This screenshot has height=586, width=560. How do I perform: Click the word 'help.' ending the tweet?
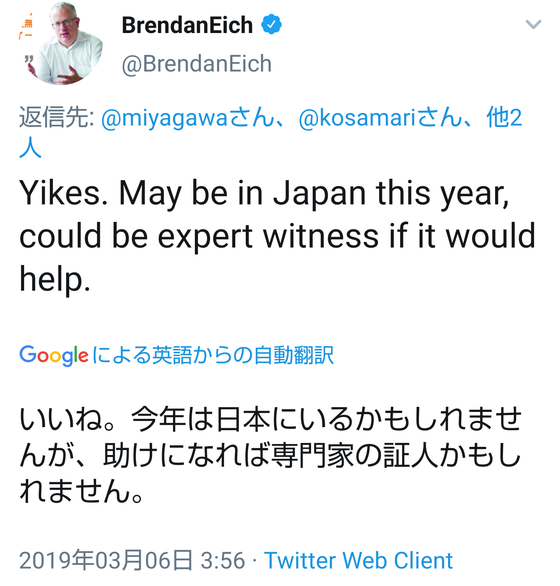(55, 279)
